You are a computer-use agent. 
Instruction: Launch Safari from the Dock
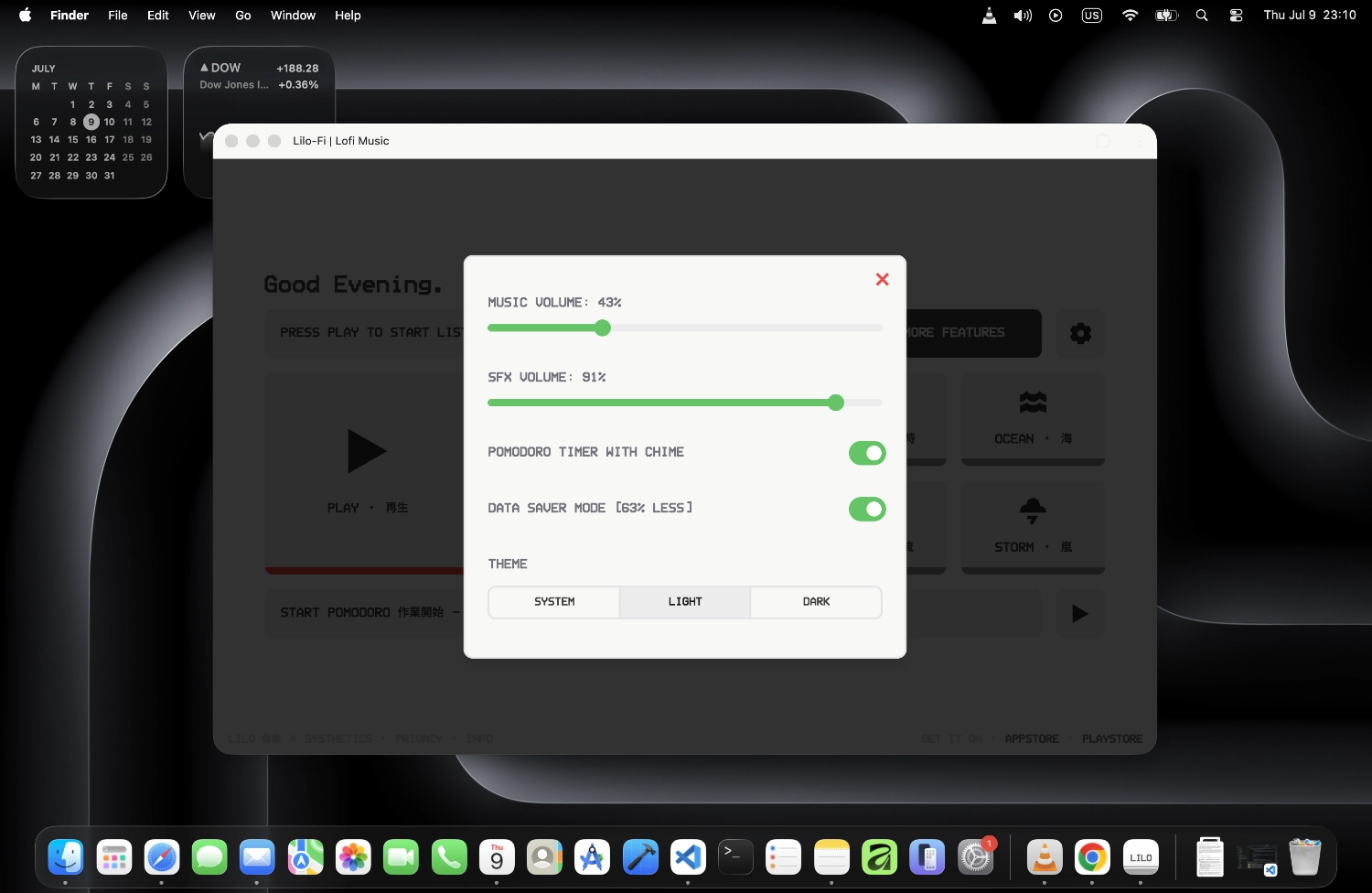162,857
